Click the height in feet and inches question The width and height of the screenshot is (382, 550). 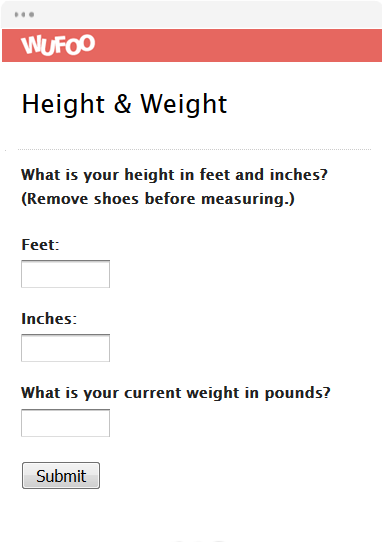[x=174, y=174]
